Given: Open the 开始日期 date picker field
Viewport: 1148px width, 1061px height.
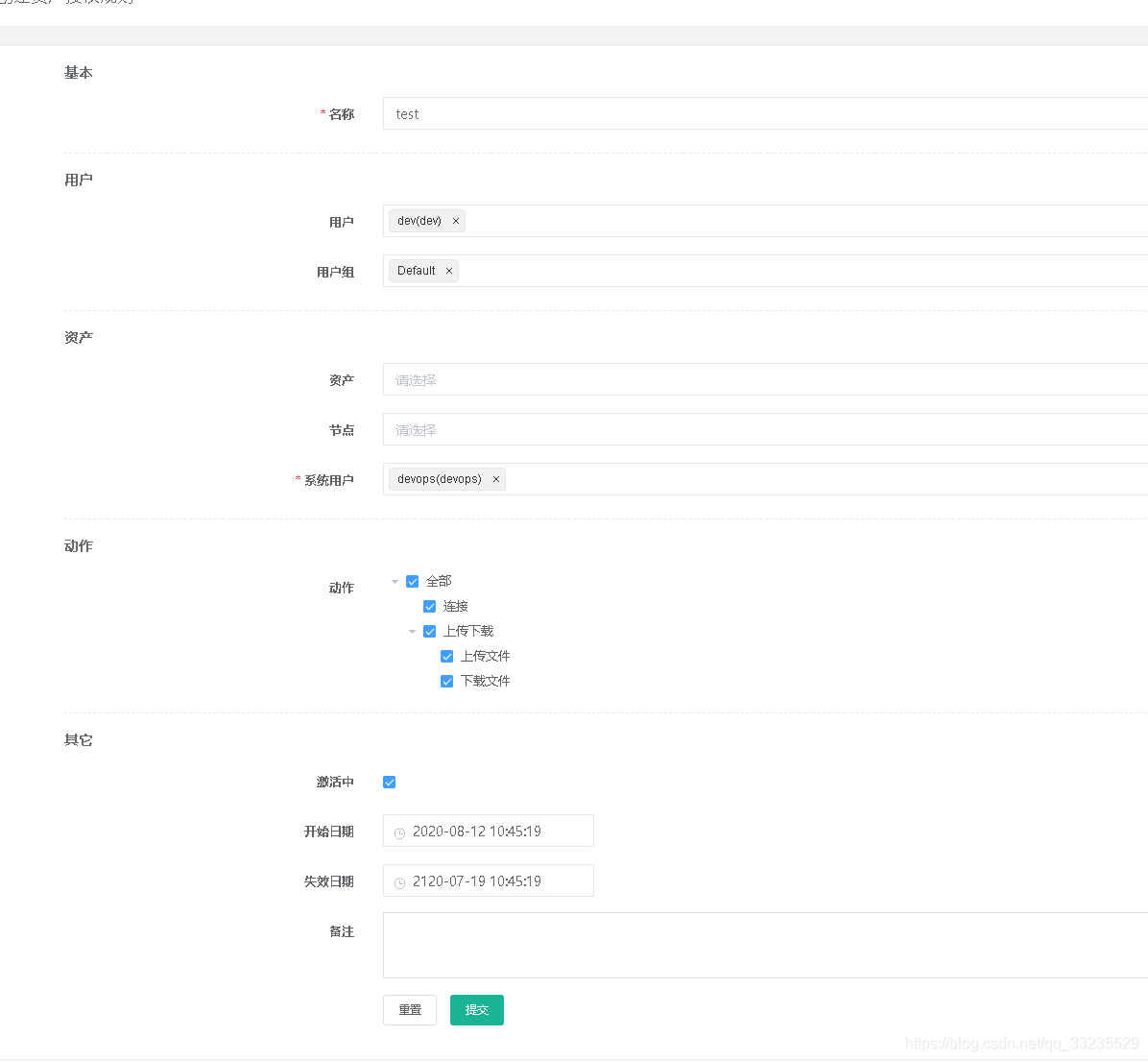Looking at the screenshot, I should [489, 832].
